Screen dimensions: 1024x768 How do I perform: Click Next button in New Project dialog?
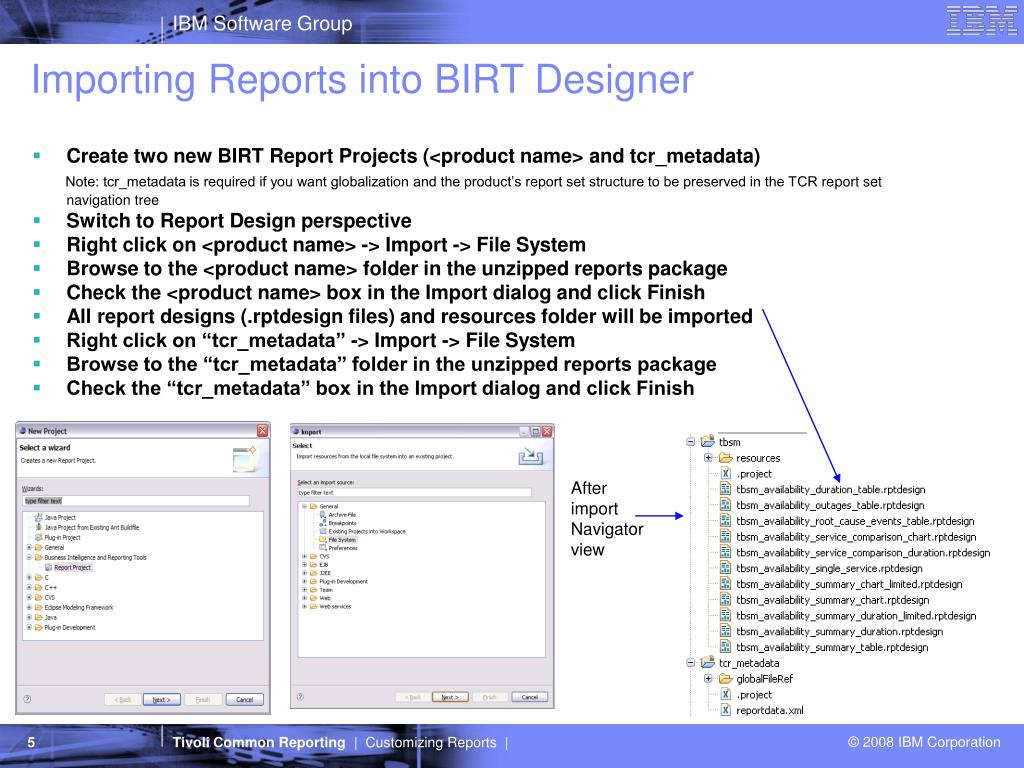161,699
